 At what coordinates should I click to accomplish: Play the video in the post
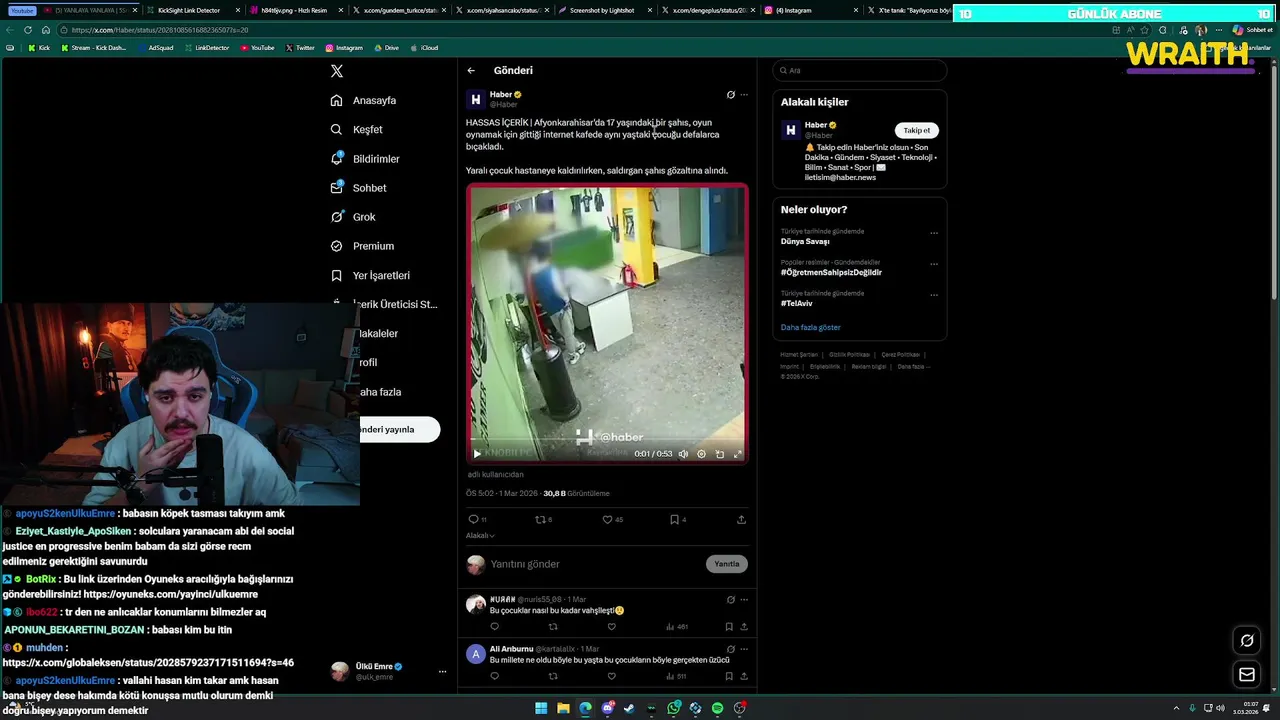[477, 454]
